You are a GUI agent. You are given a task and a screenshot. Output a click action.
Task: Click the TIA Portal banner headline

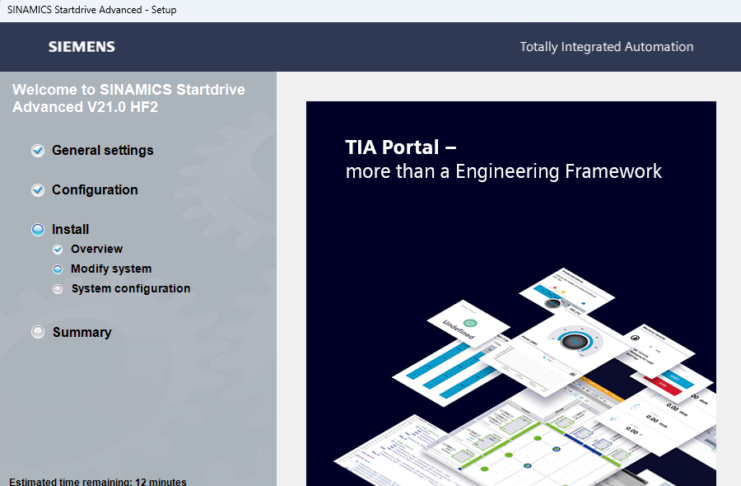pyautogui.click(x=503, y=159)
